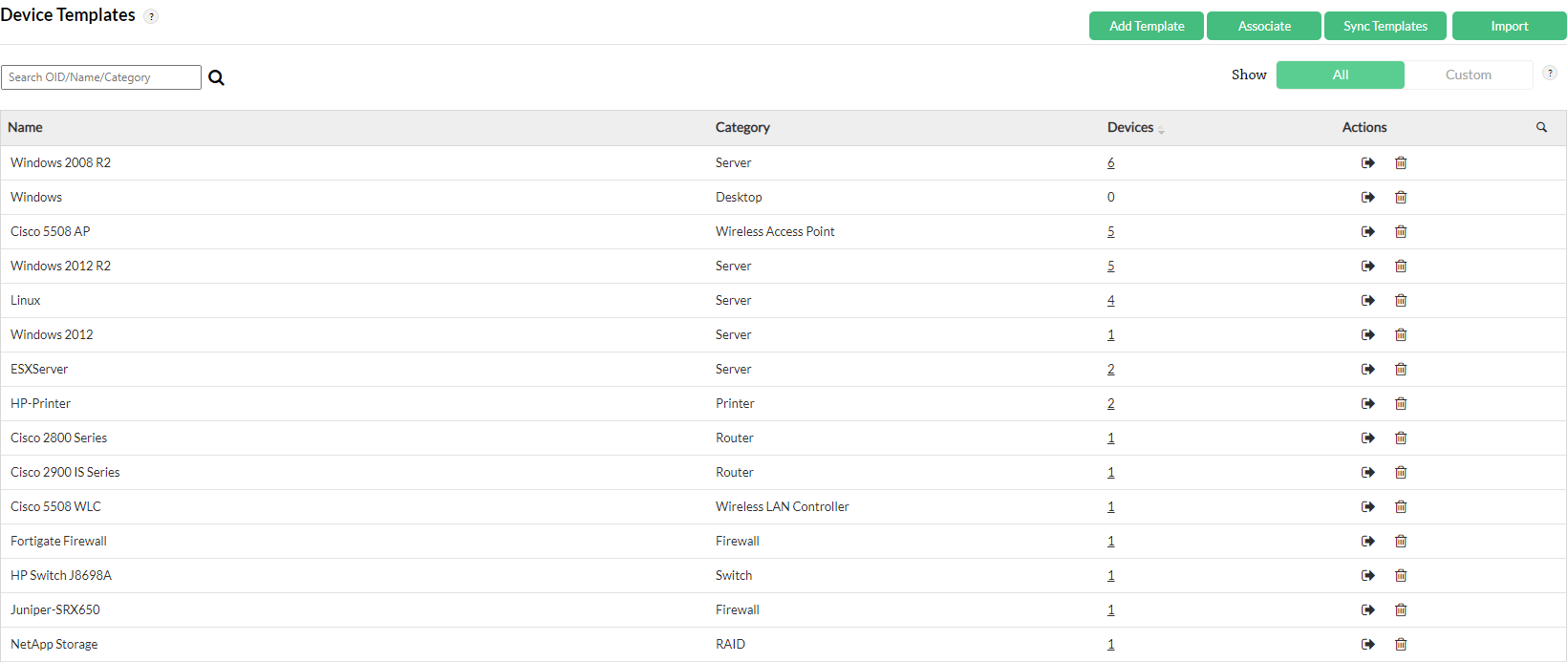
Task: Open the Cisco 5508 WLC template name
Action: point(55,506)
